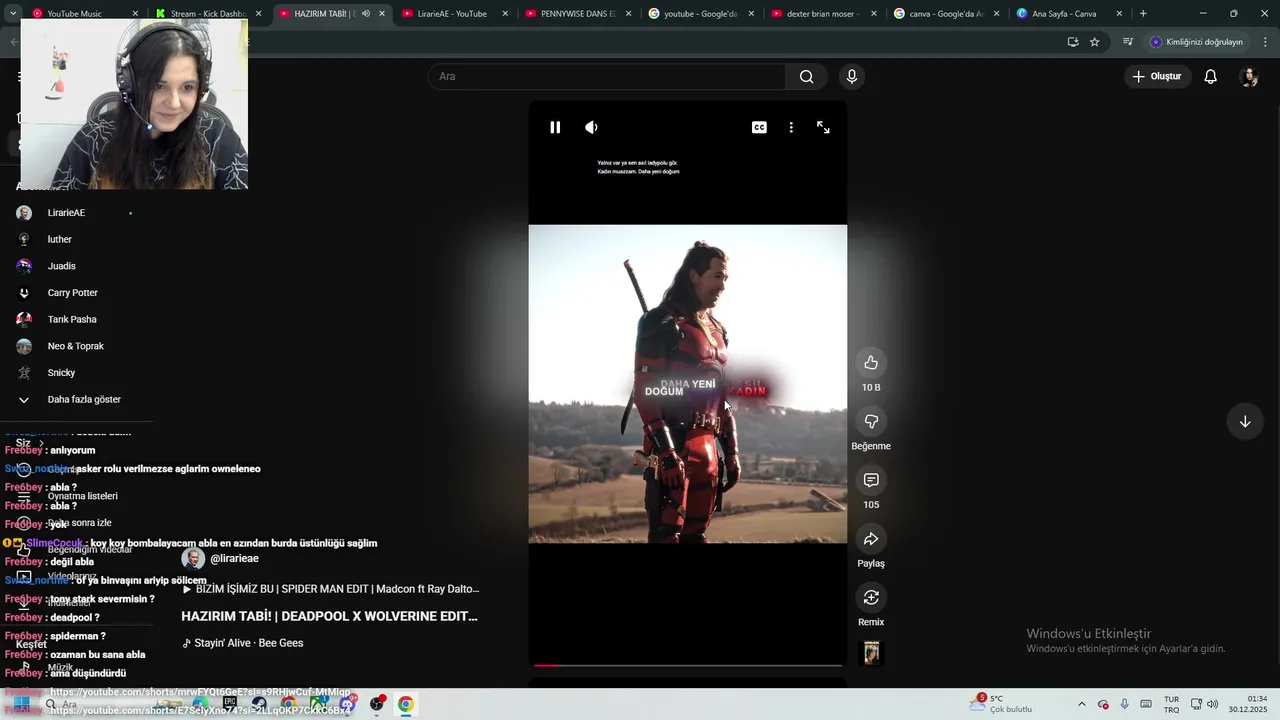Open the media controls icon in Chrome toolbar
This screenshot has width=1280, height=720.
1128,42
